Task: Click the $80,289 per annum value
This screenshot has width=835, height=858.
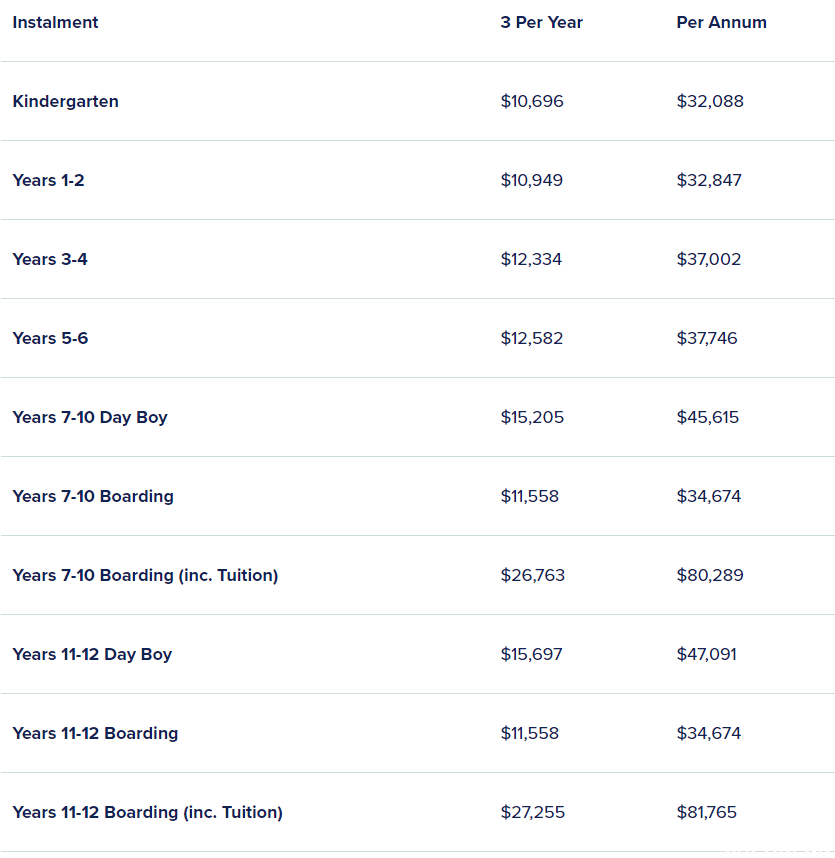Action: pos(710,575)
